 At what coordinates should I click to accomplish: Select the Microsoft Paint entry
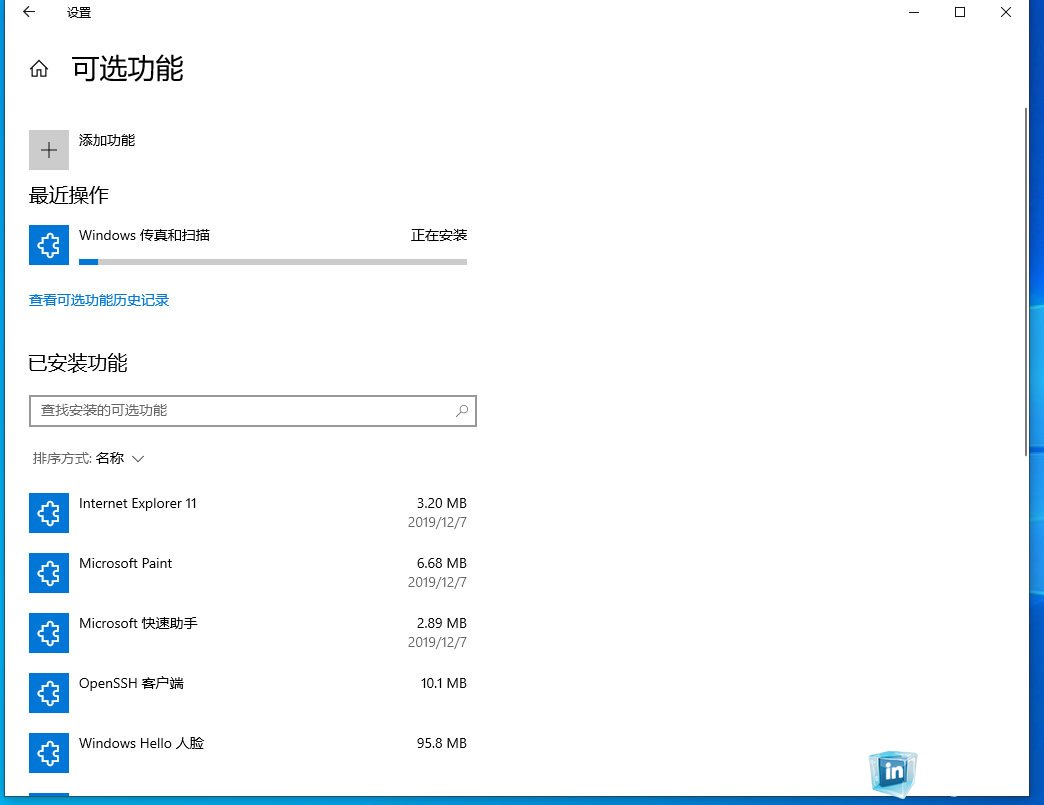(x=248, y=573)
